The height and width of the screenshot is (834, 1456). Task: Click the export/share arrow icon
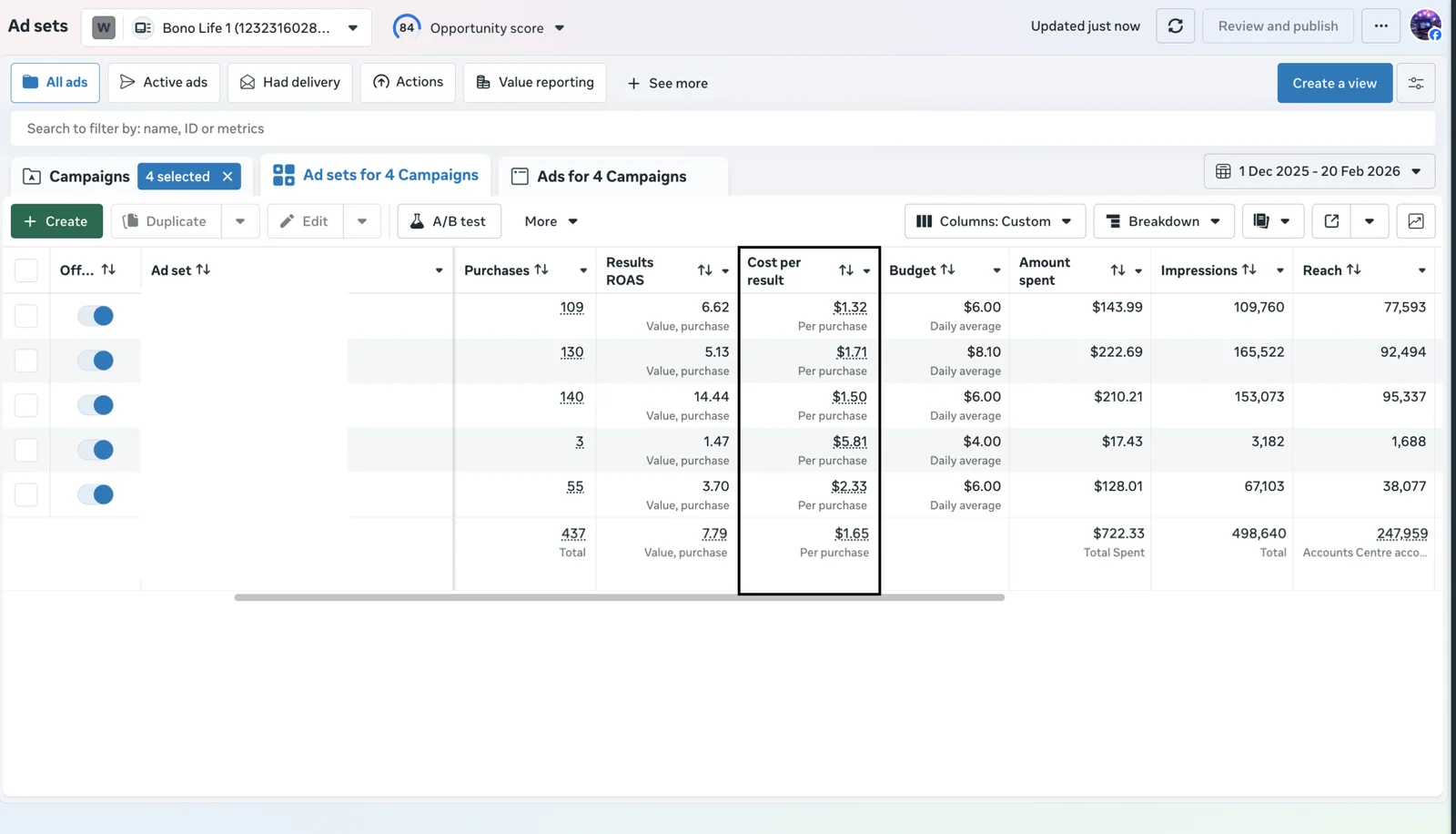(x=1331, y=221)
